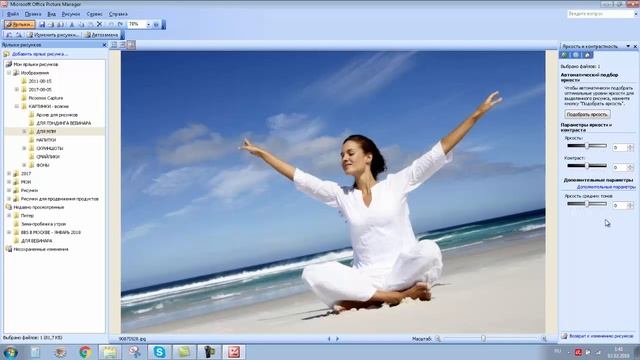Select the 2011-08-15 folder
Image resolution: width=640 pixels, height=360 pixels.
pos(40,81)
